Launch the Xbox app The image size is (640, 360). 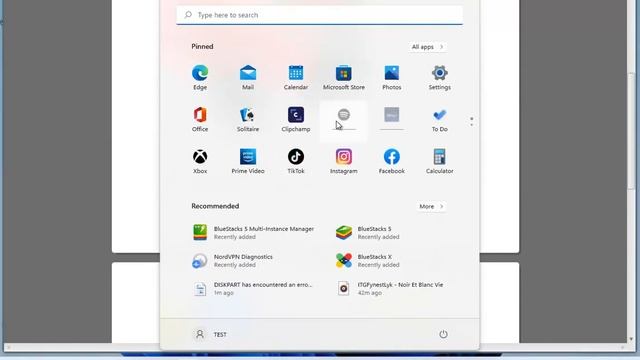[x=200, y=162]
